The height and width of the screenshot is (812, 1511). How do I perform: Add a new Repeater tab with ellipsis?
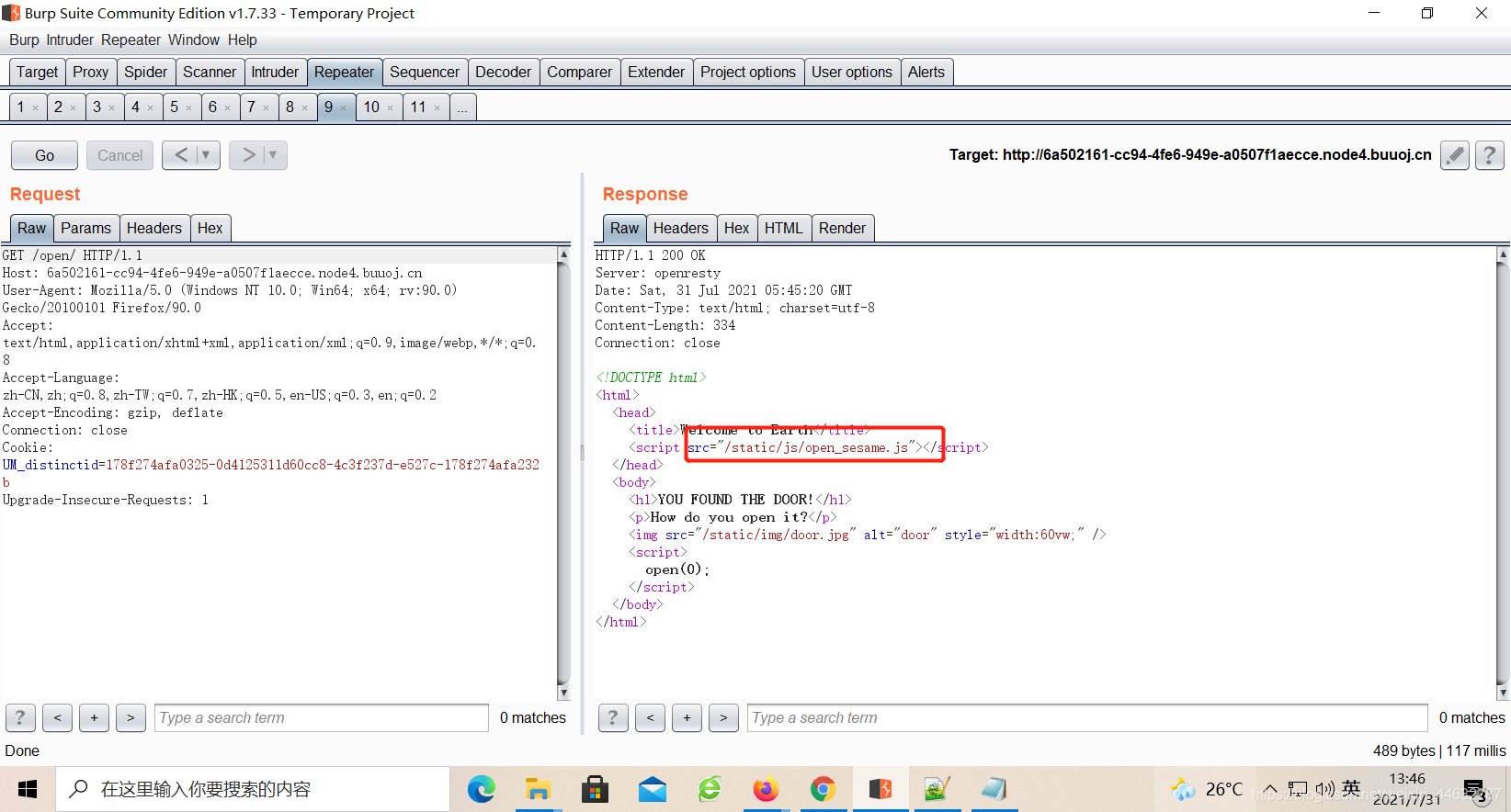[x=462, y=107]
